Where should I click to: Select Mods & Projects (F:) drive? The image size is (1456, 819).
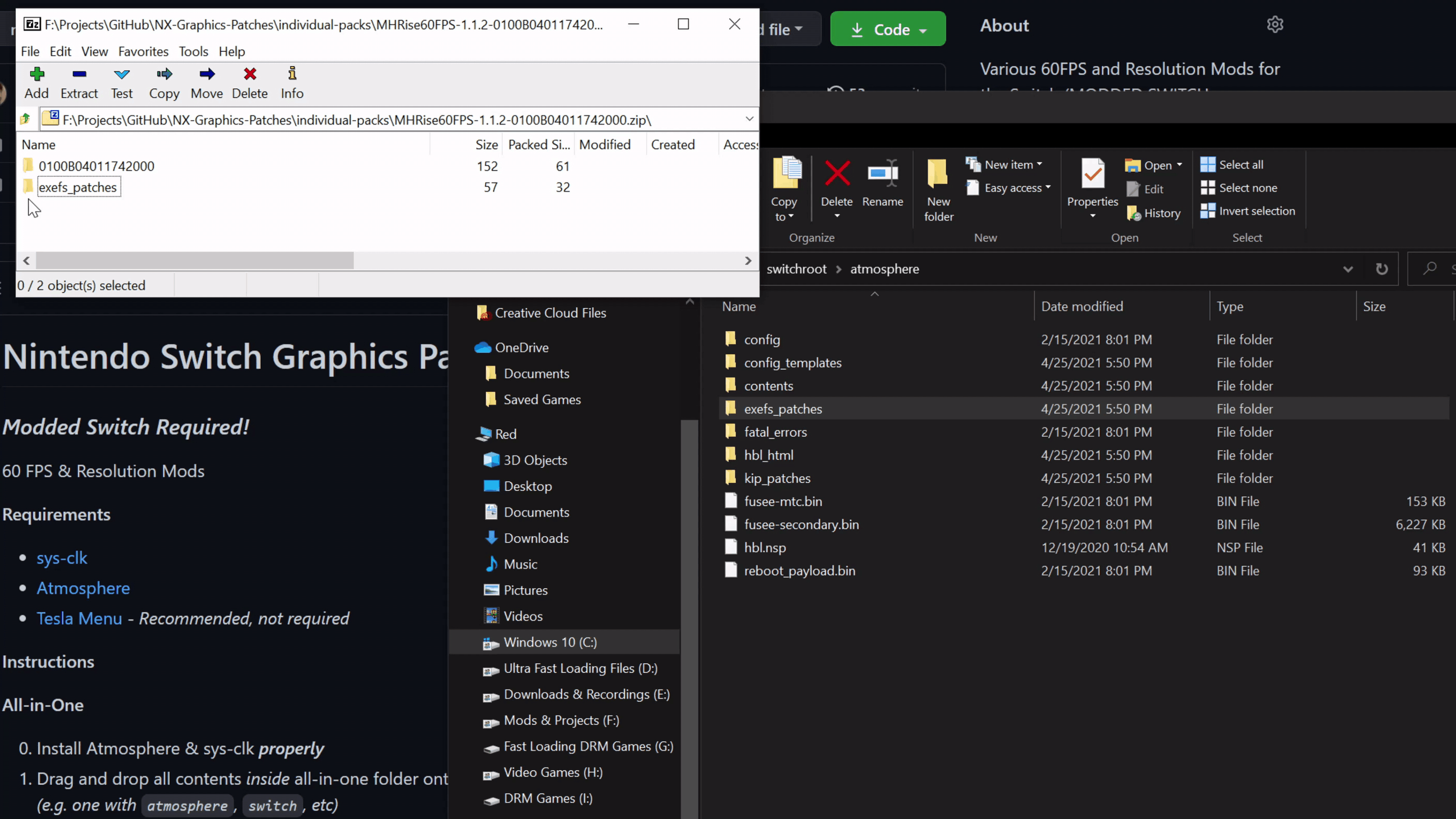click(561, 721)
